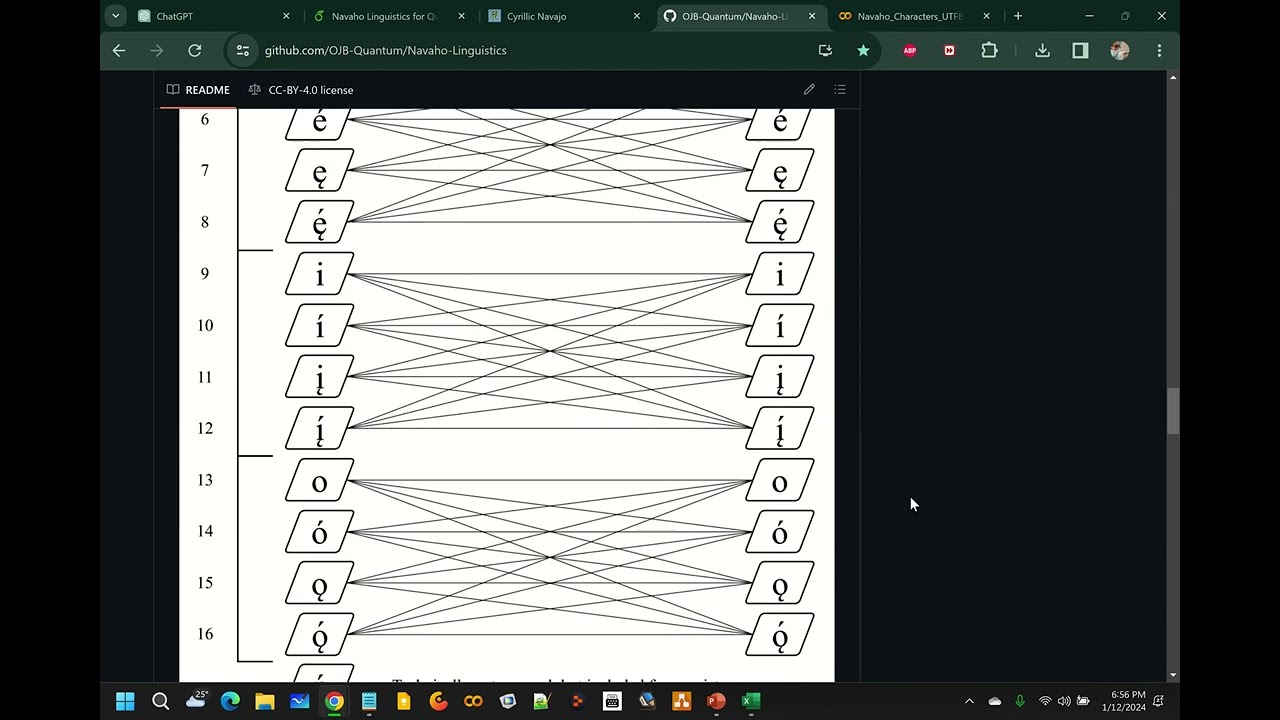This screenshot has width=1280, height=720.
Task: Edit the README with the pencil icon
Action: (809, 90)
